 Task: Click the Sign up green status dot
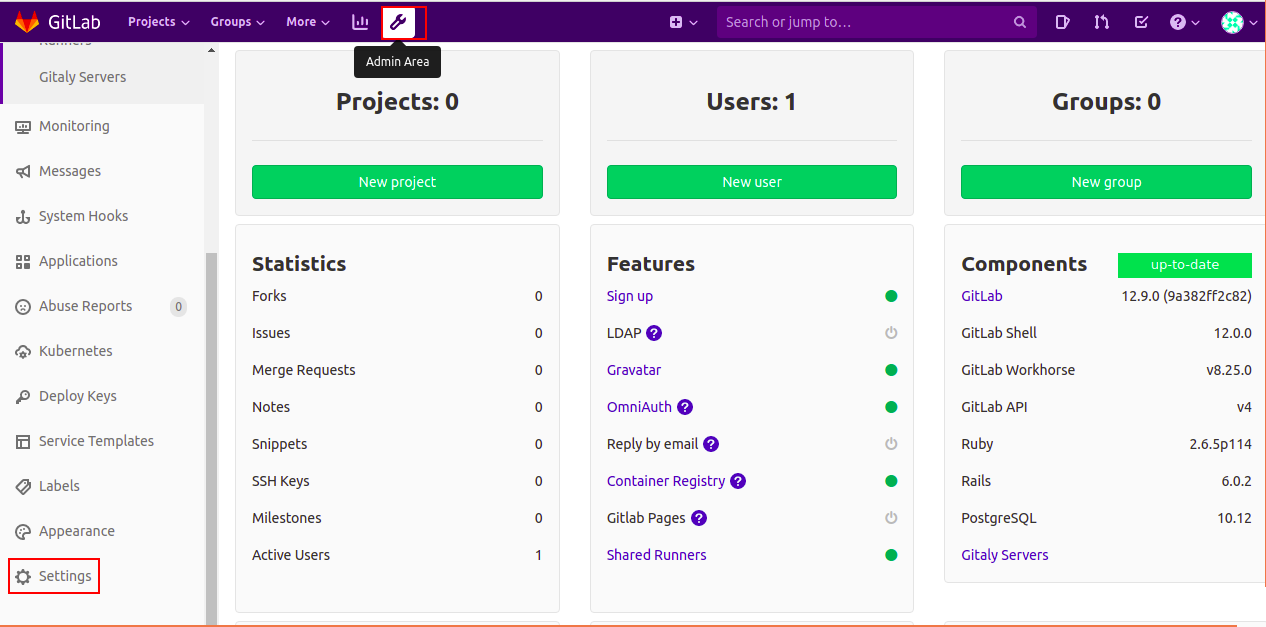[891, 296]
